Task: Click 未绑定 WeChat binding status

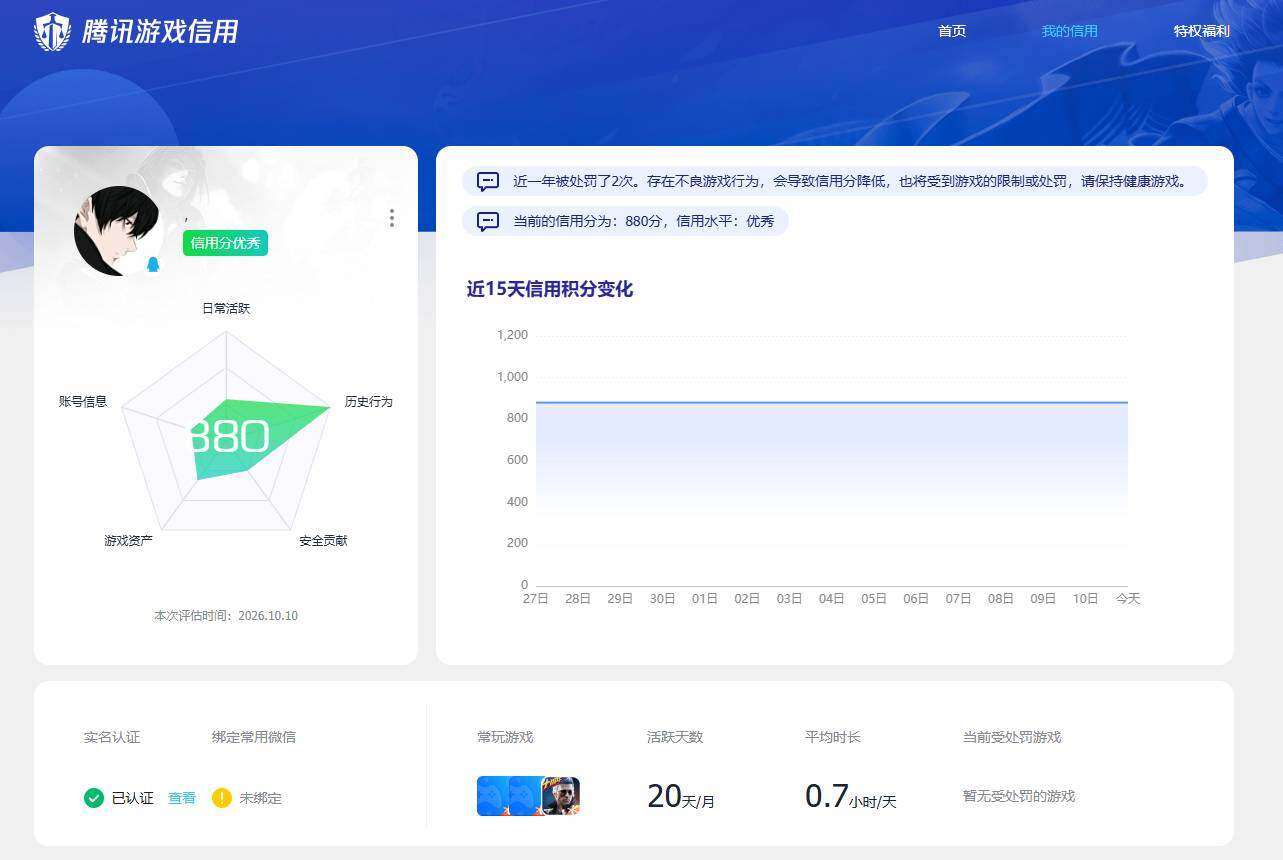Action: [x=260, y=798]
